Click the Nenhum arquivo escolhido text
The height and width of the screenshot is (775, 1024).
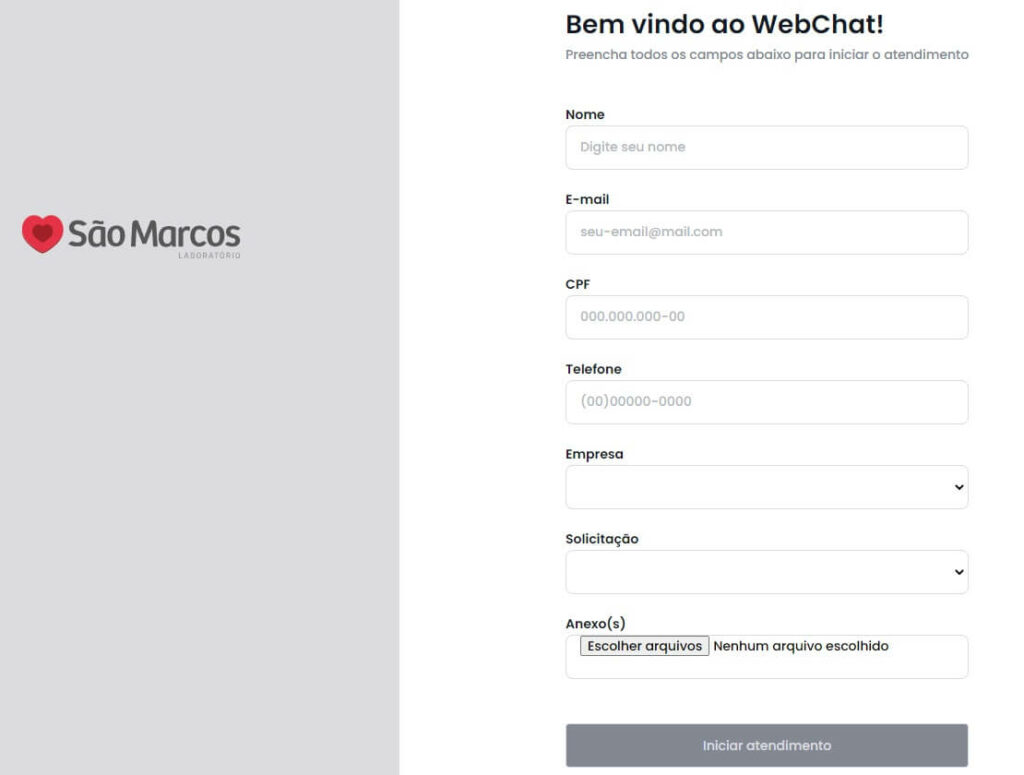click(800, 645)
